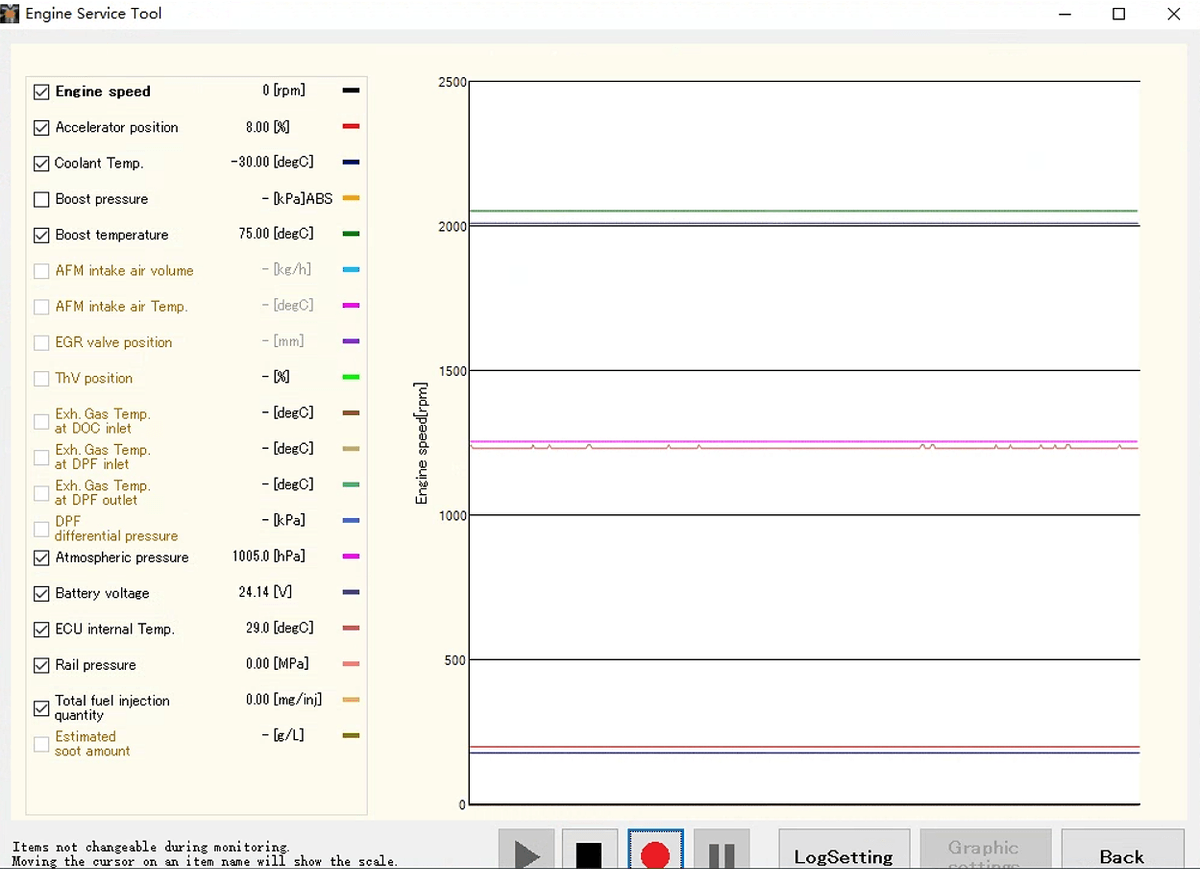The image size is (1200, 869).
Task: Maximize the Engine Service Tool window
Action: pos(1119,14)
